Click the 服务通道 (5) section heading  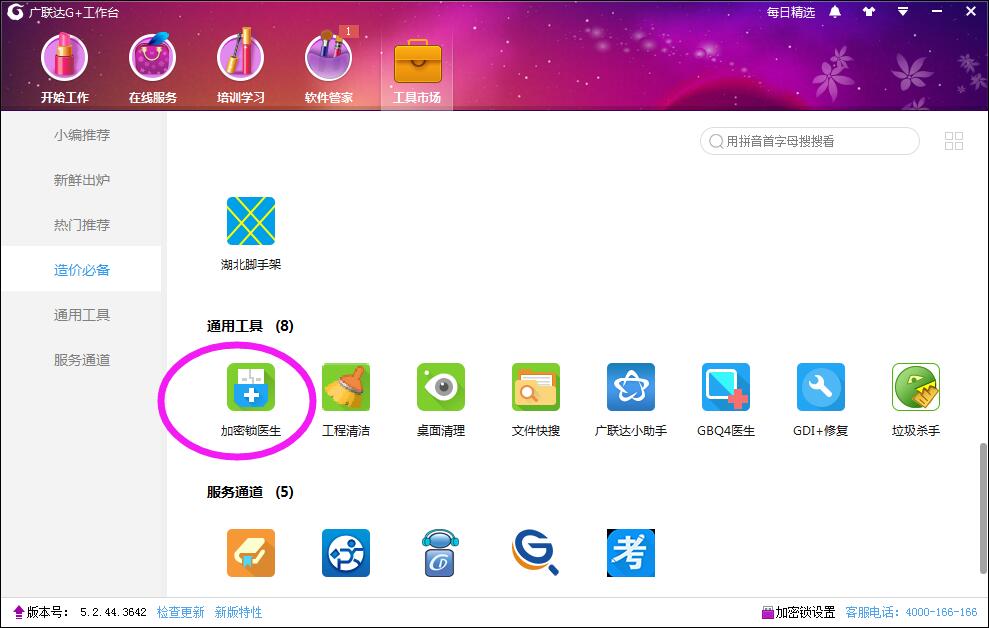tap(250, 491)
